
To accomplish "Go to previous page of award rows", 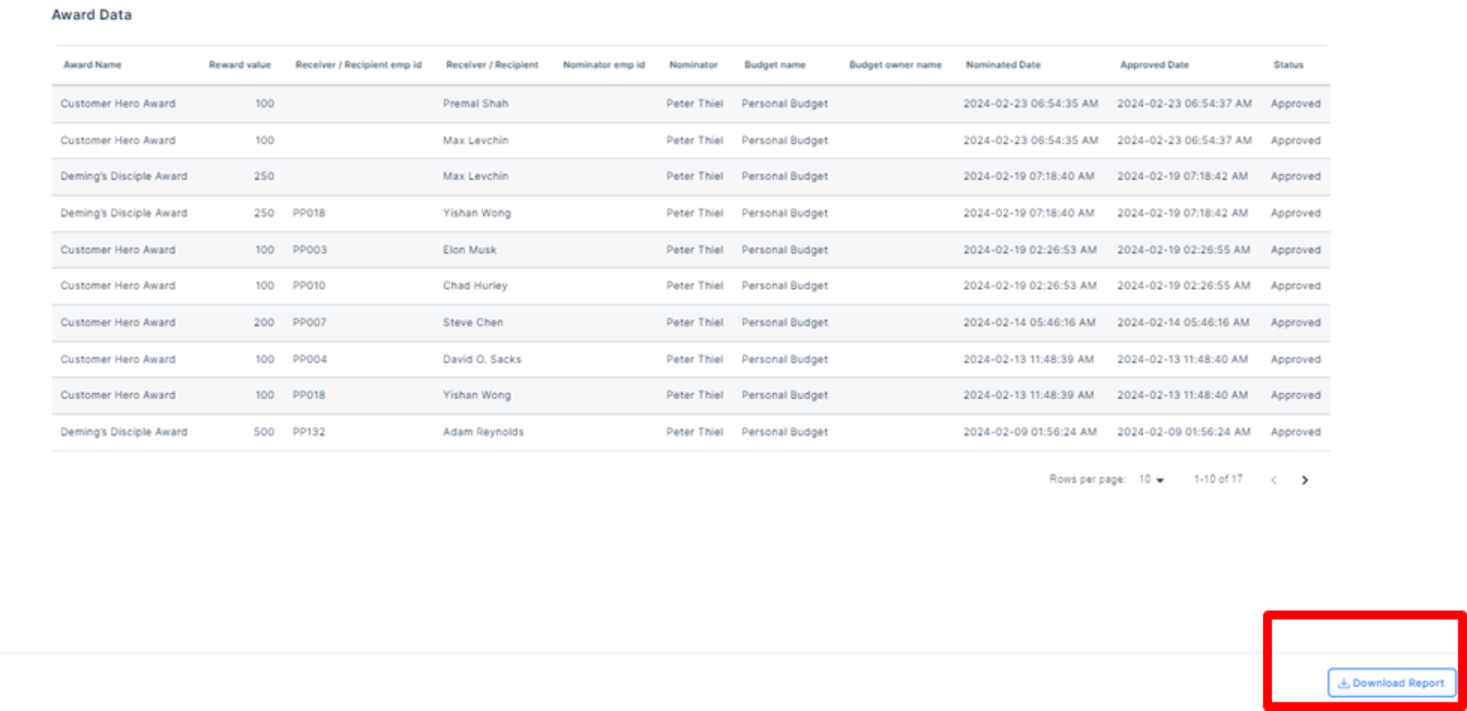I will [1273, 480].
